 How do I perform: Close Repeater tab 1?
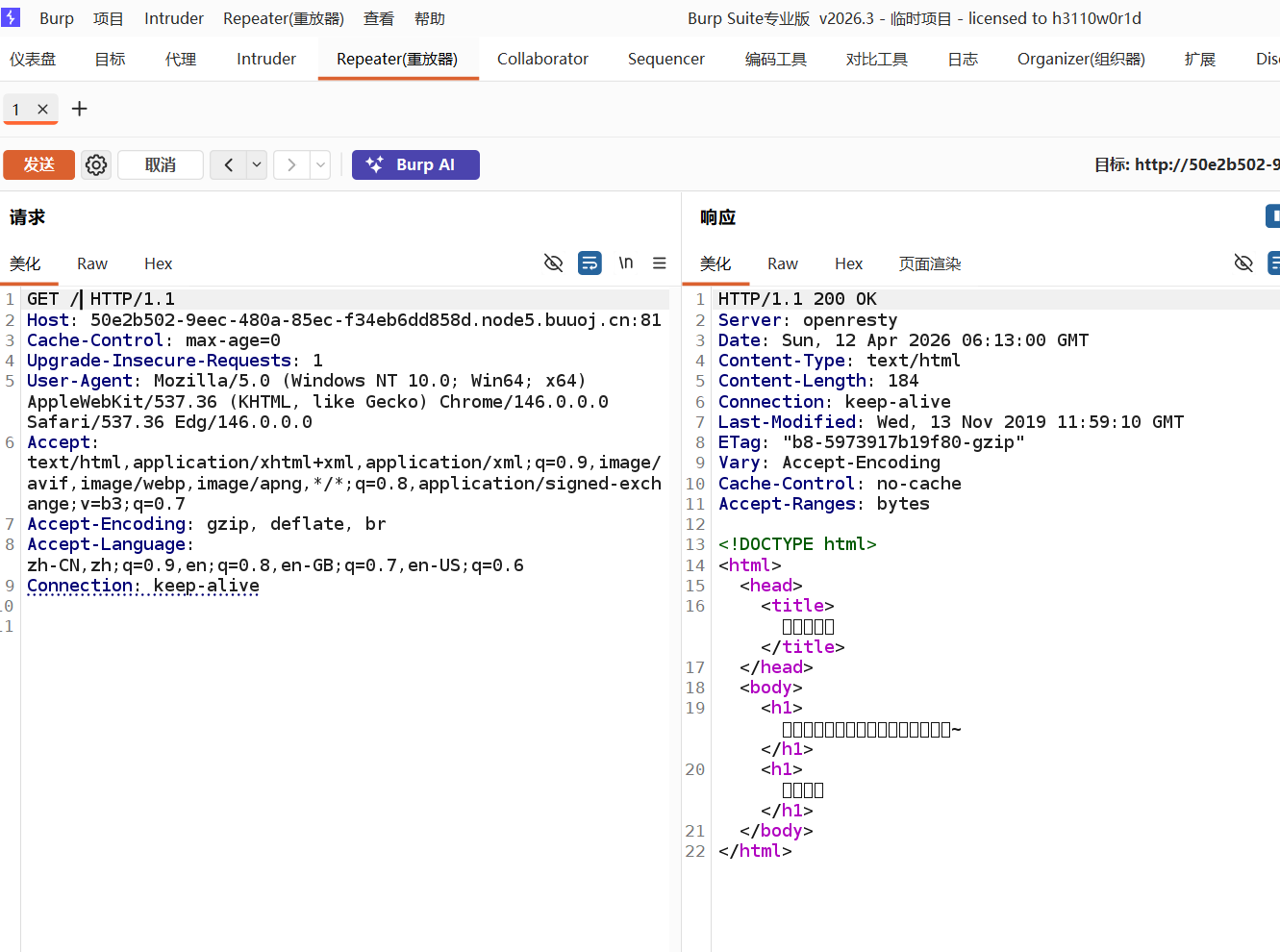pyautogui.click(x=42, y=110)
